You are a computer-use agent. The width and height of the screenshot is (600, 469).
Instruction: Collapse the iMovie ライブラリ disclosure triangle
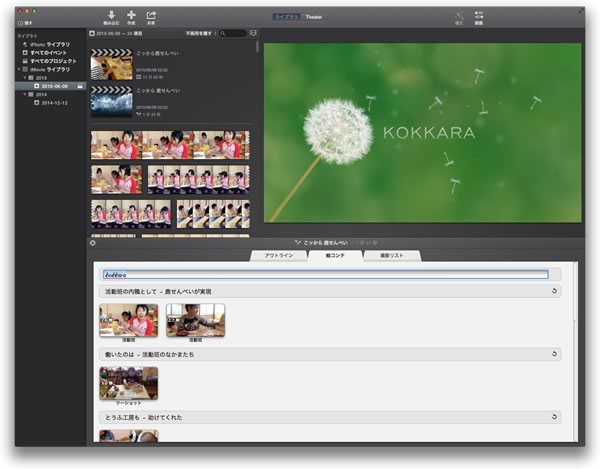19,70
